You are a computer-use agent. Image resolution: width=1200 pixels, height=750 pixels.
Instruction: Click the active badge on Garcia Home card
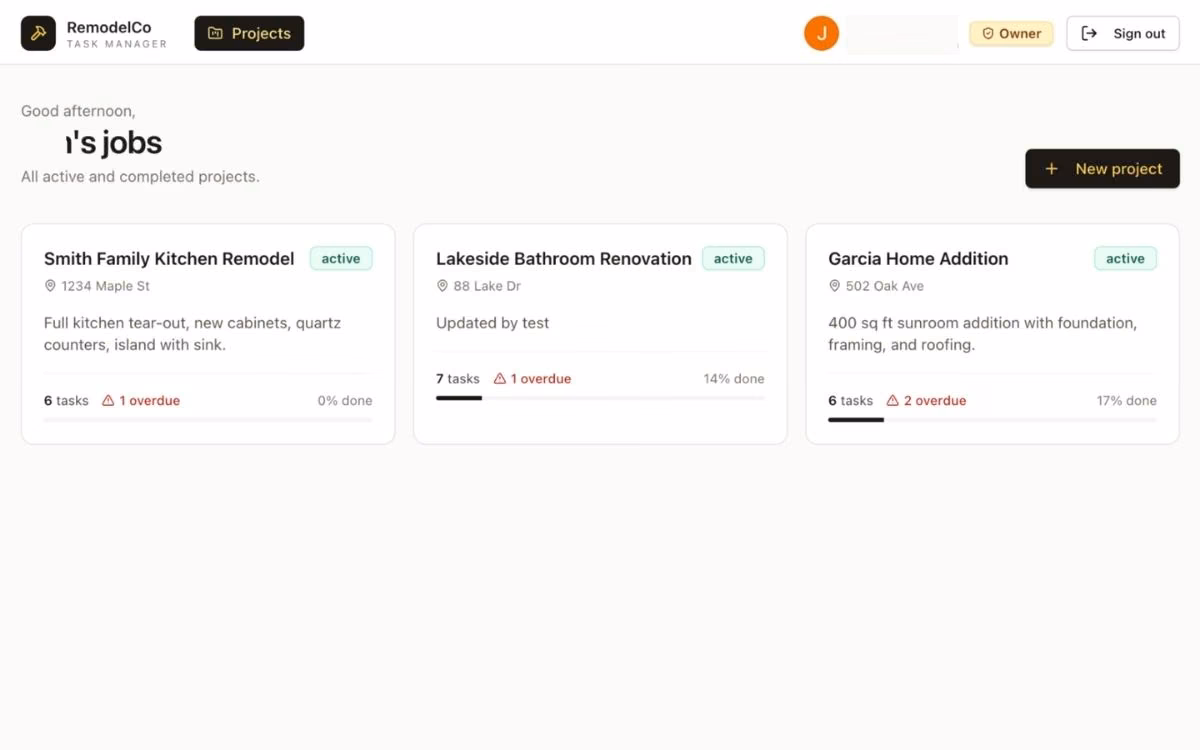1125,258
